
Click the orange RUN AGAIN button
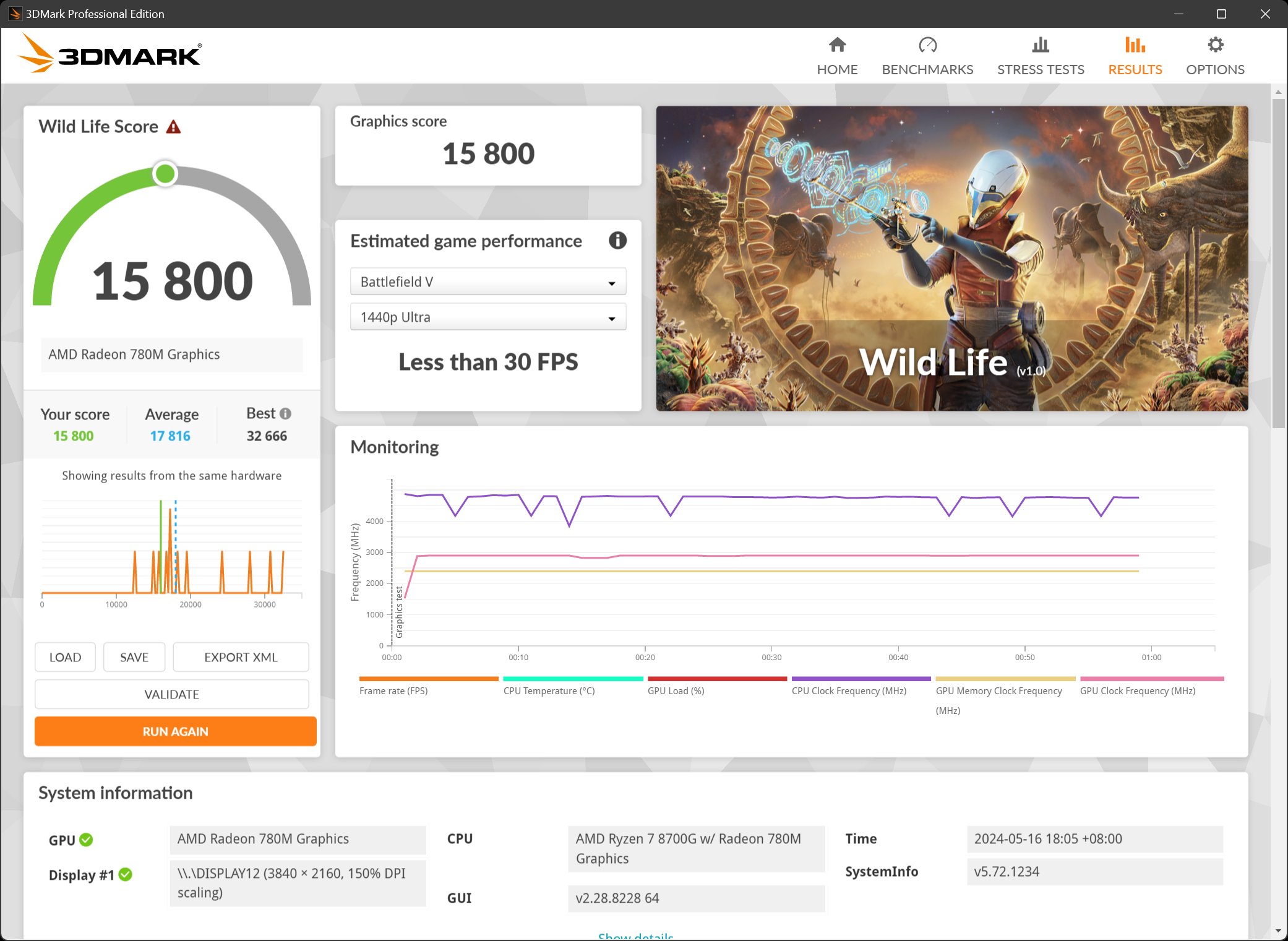tap(176, 731)
